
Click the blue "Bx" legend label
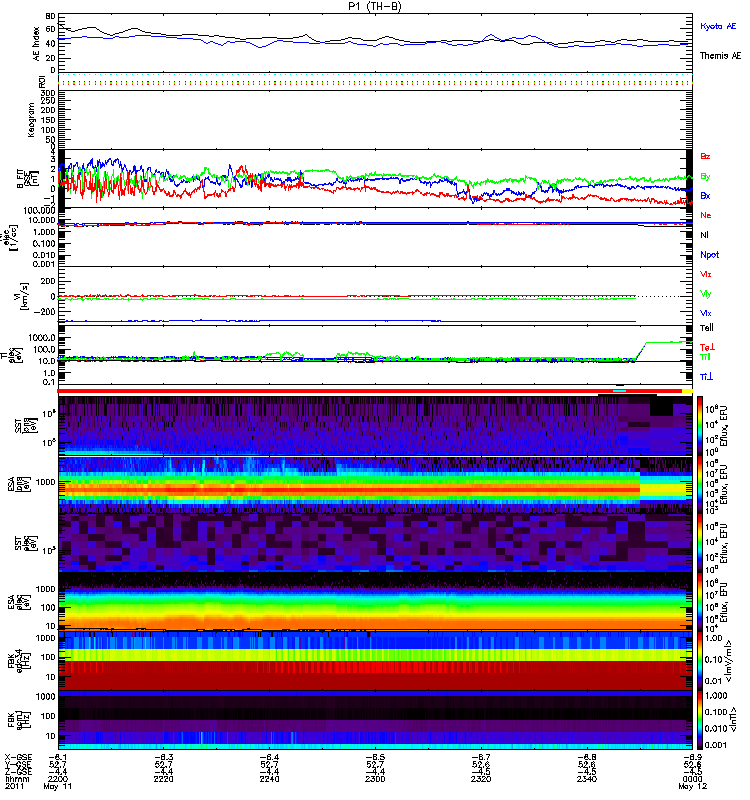click(705, 196)
